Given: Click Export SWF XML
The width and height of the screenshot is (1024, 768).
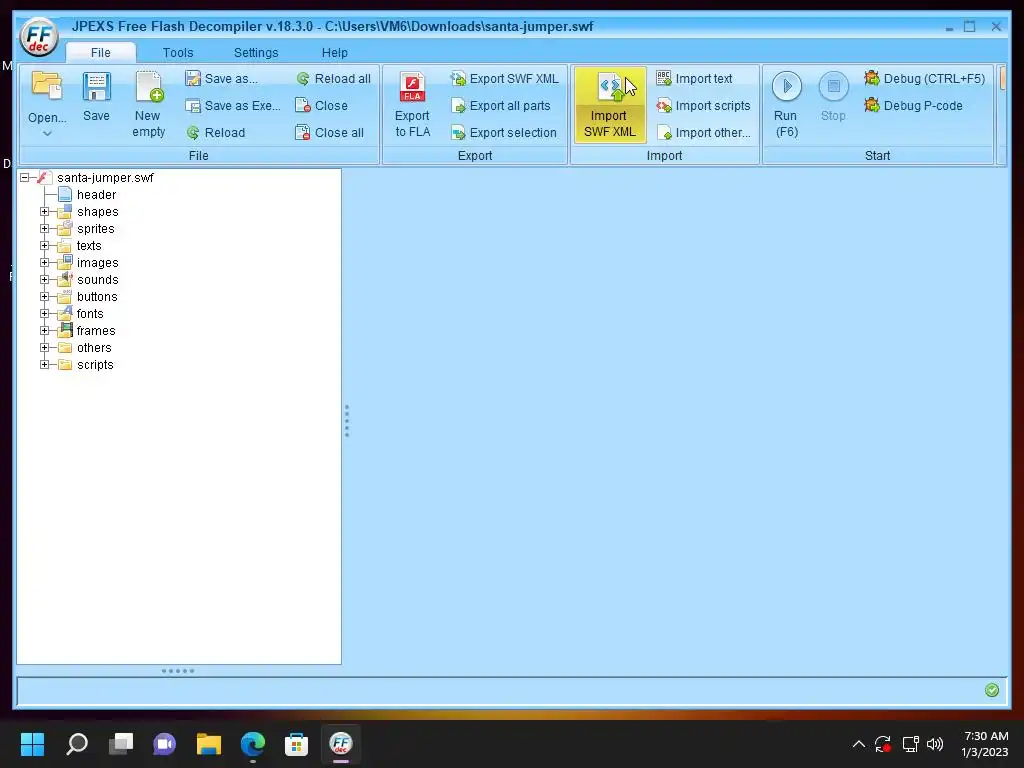Looking at the screenshot, I should (505, 78).
